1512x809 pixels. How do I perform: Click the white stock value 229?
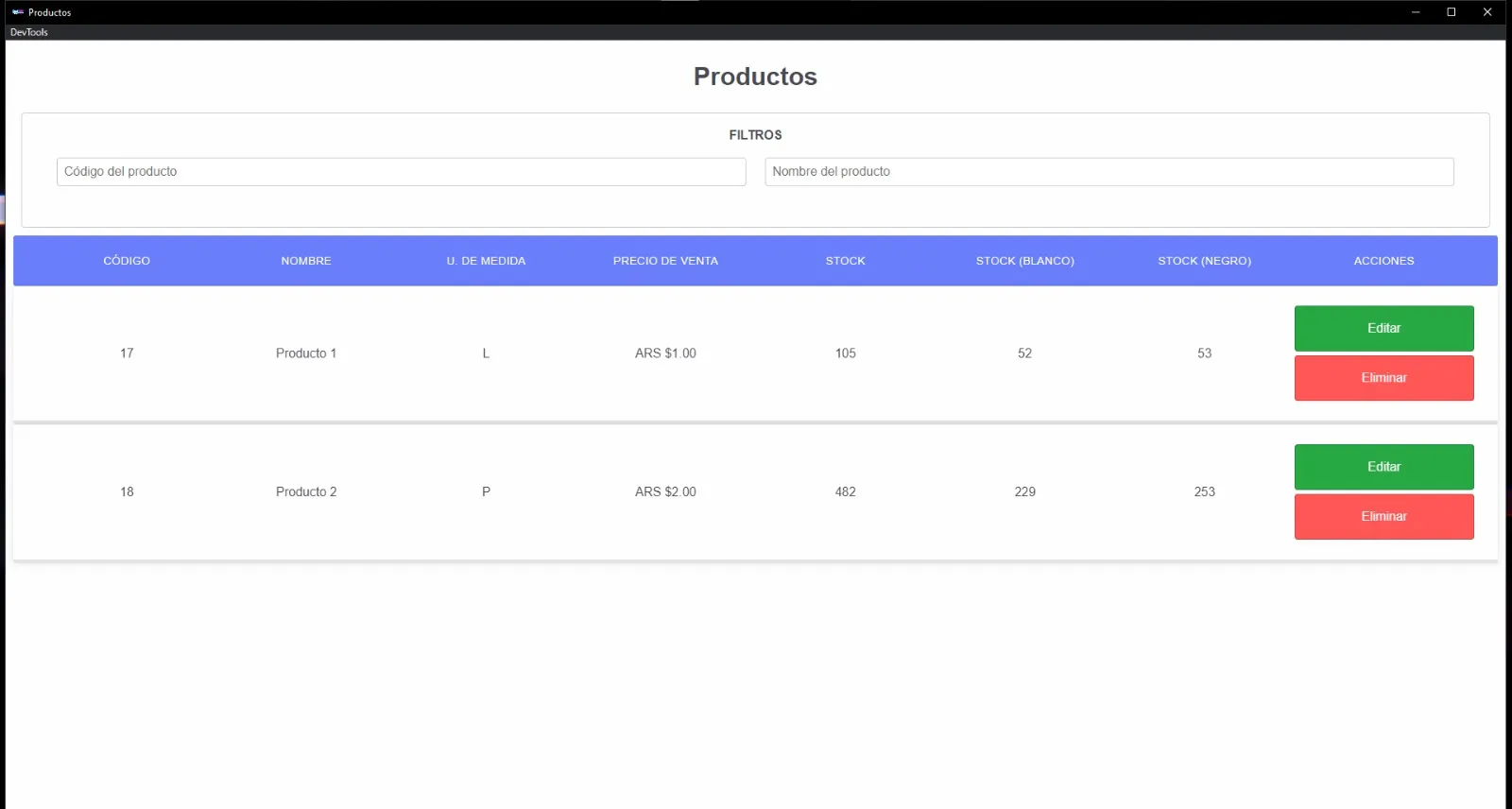pyautogui.click(x=1025, y=492)
